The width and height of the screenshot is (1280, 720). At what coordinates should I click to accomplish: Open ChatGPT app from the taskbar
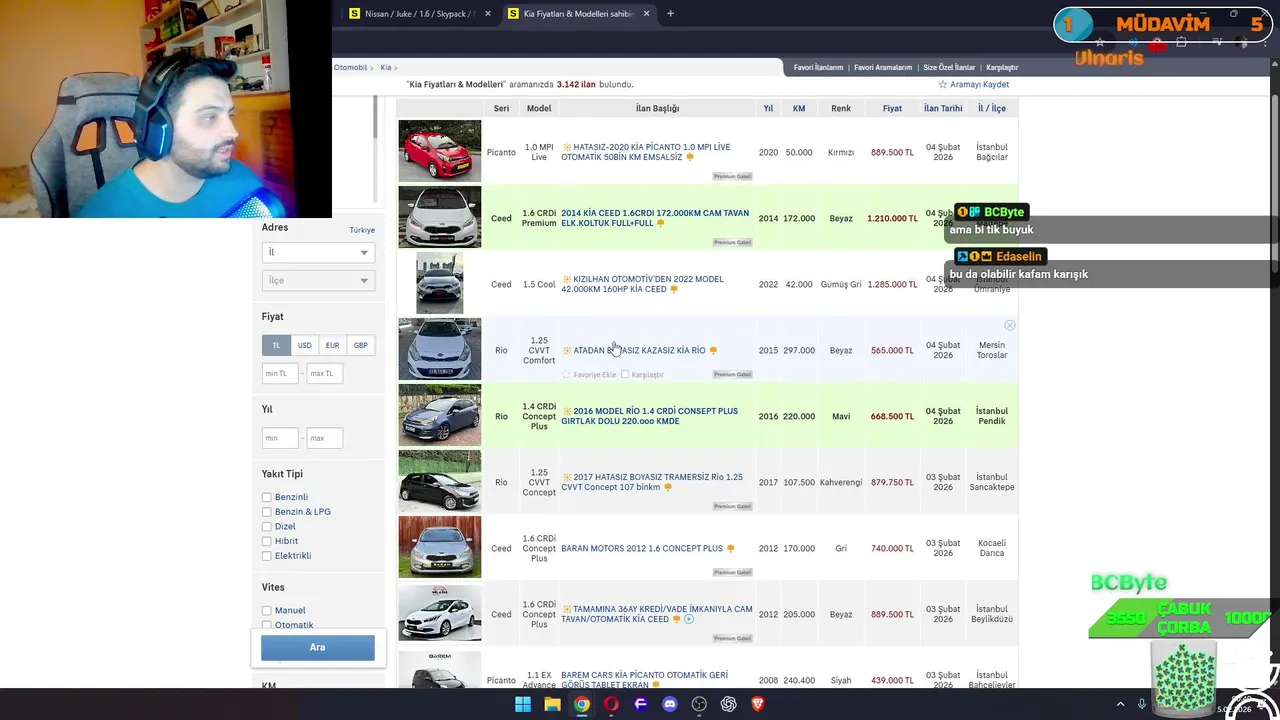(728, 704)
